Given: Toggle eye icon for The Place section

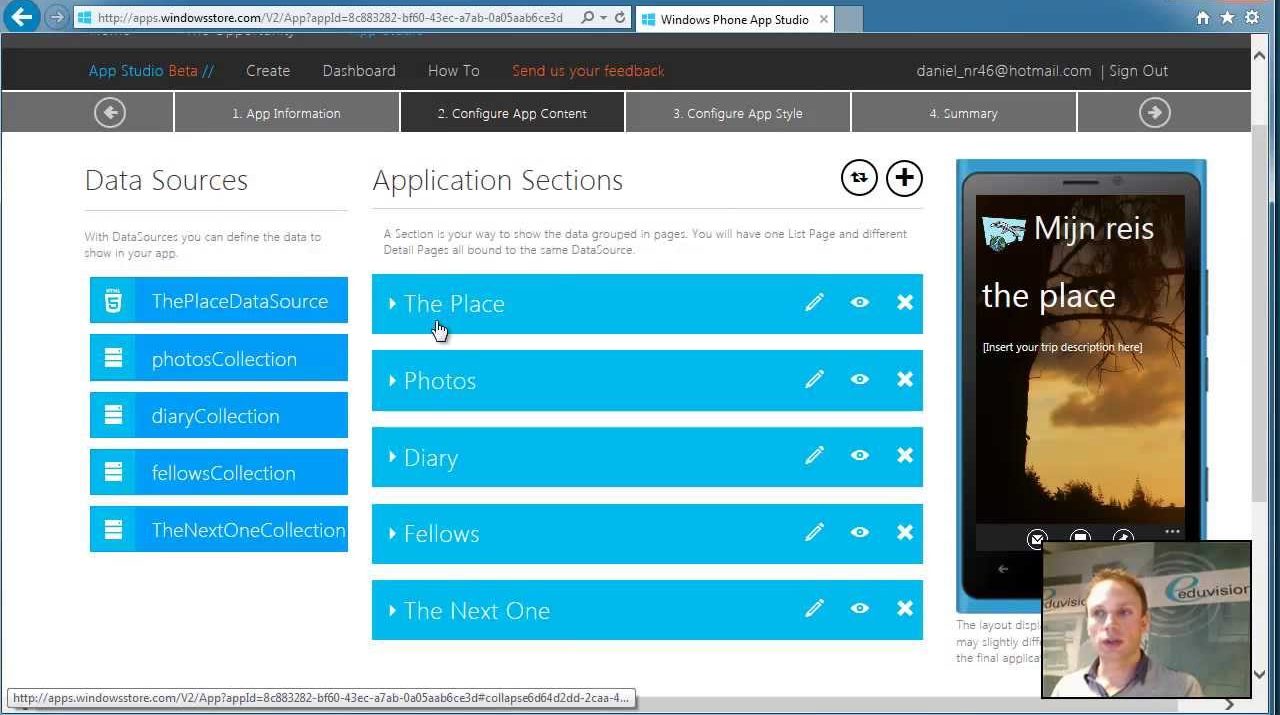Looking at the screenshot, I should point(859,302).
